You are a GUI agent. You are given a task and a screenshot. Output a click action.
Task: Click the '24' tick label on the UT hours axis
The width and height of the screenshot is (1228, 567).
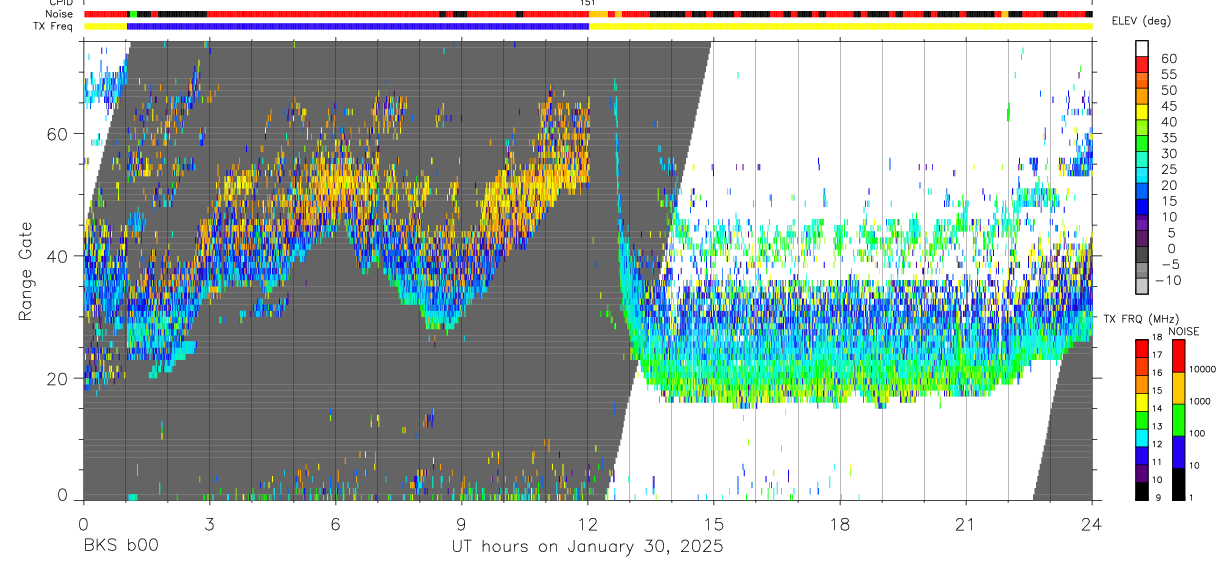pyautogui.click(x=1092, y=523)
